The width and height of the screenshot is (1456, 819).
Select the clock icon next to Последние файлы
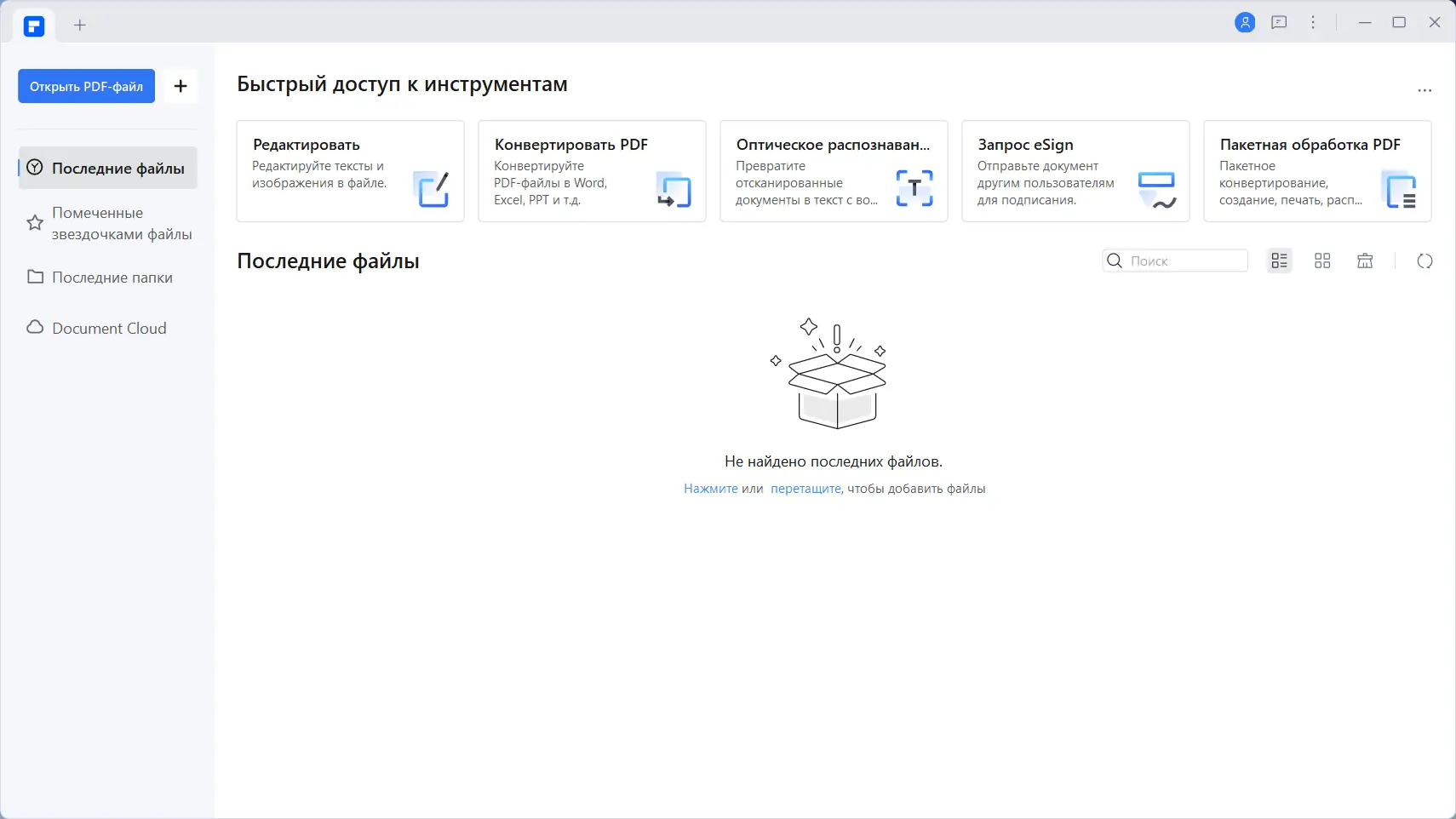point(34,168)
